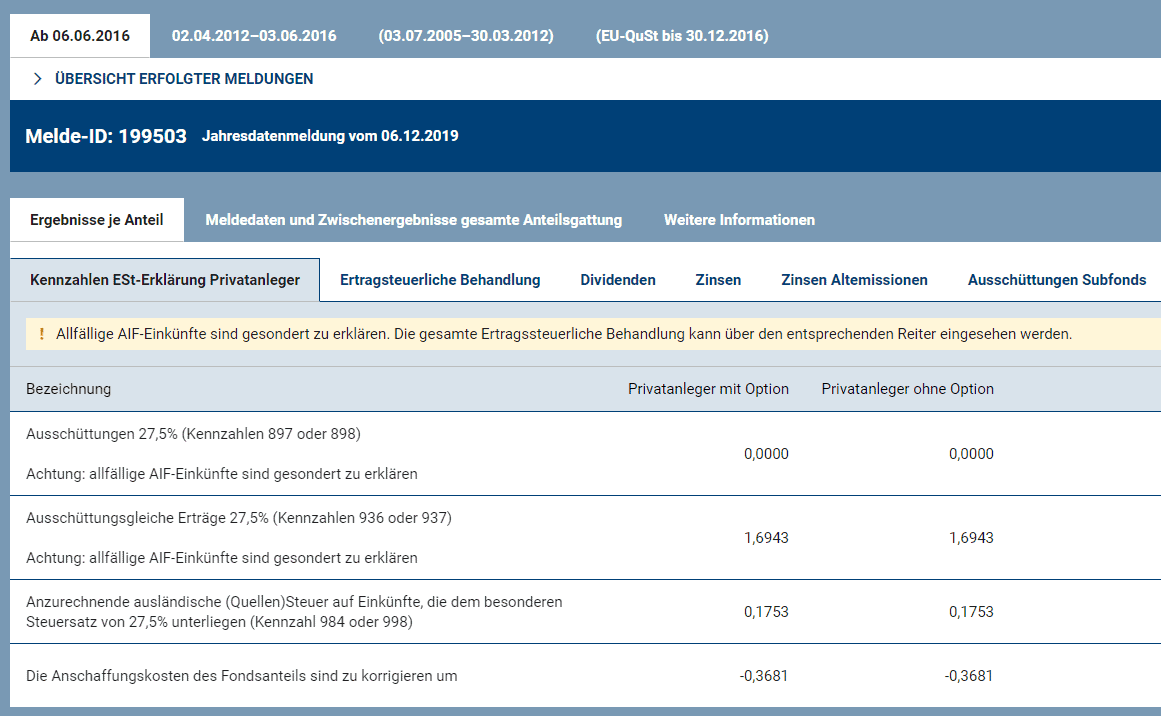Click the Privatanleger mit Option column header
The height and width of the screenshot is (716, 1161).
pyautogui.click(x=708, y=389)
